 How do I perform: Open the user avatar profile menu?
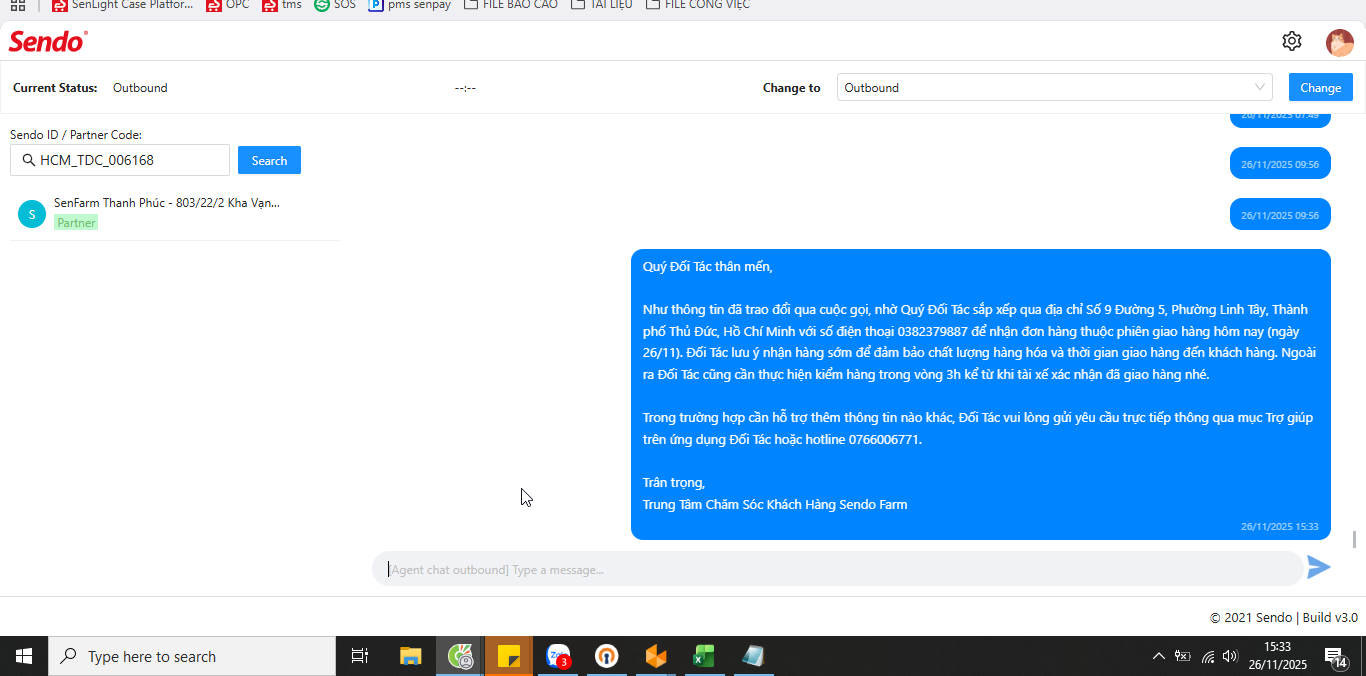[1339, 42]
